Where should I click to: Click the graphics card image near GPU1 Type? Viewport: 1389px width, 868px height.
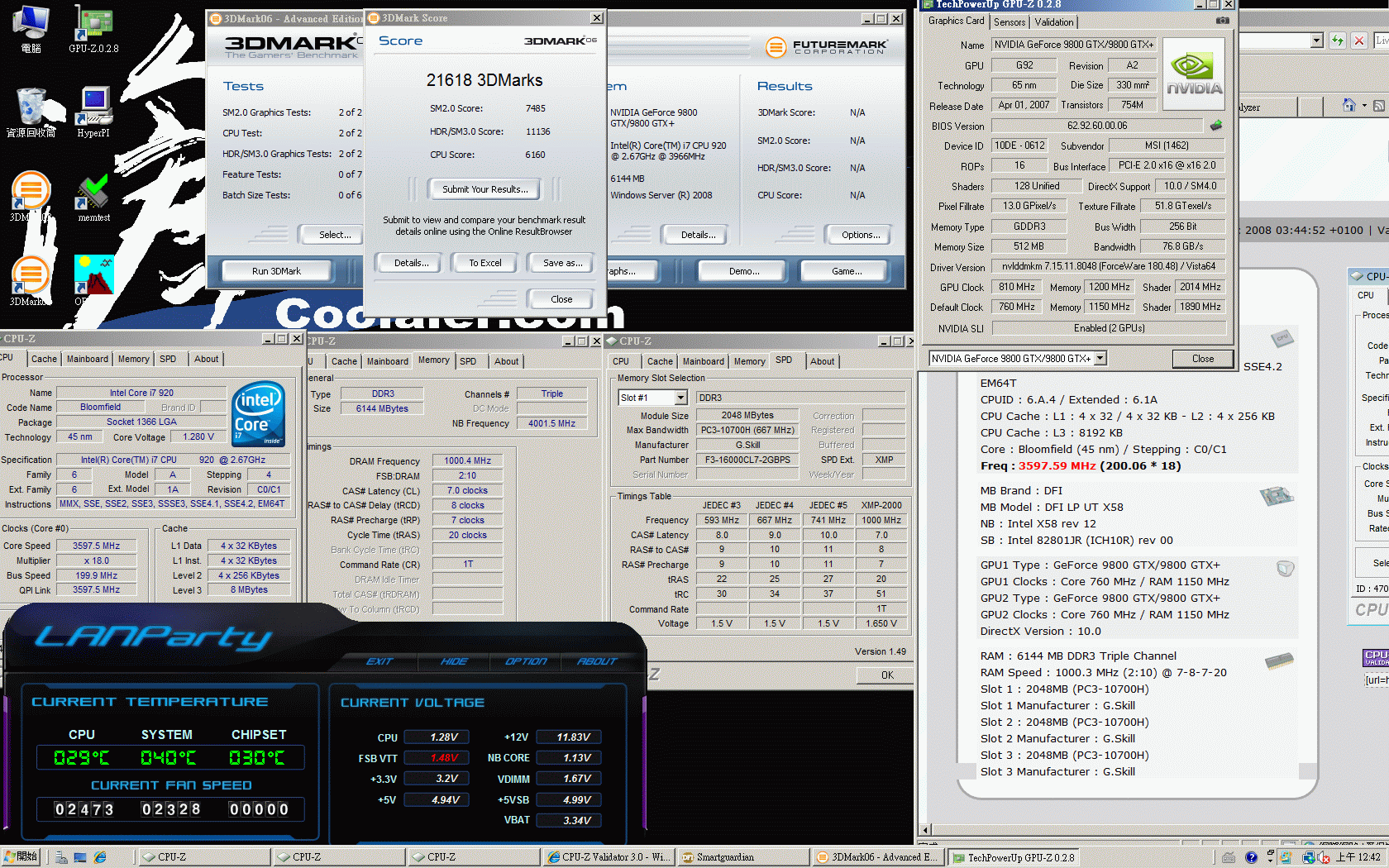point(1285,568)
